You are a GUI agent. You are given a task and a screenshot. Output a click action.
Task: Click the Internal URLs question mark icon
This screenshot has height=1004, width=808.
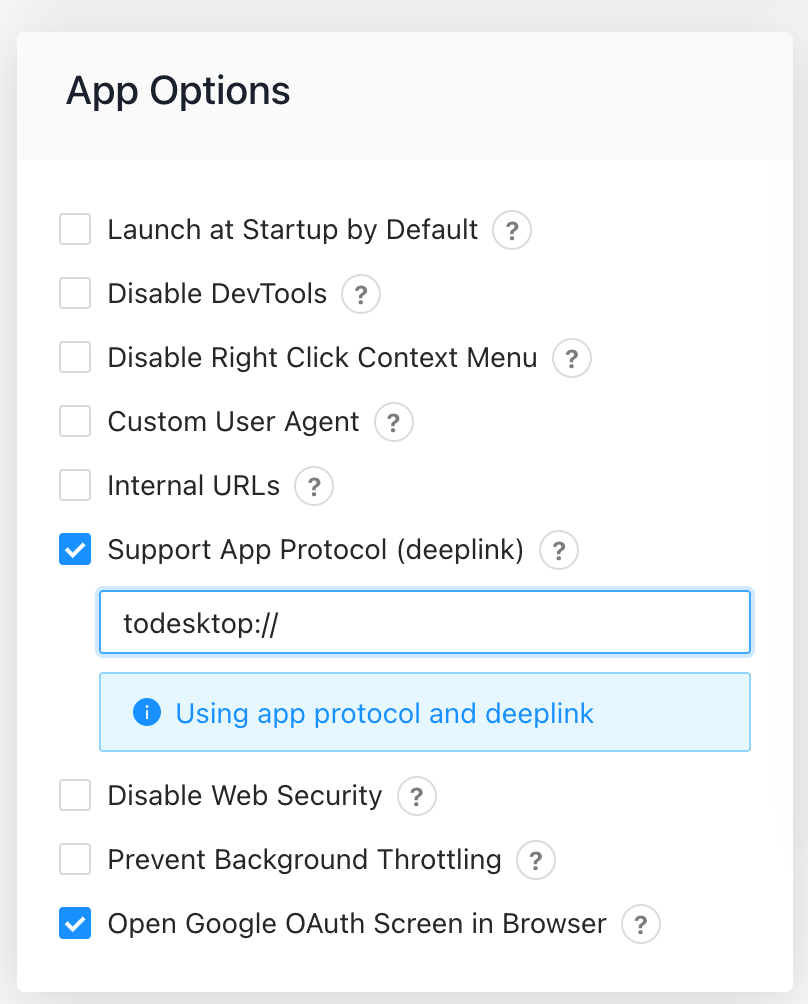pos(313,486)
